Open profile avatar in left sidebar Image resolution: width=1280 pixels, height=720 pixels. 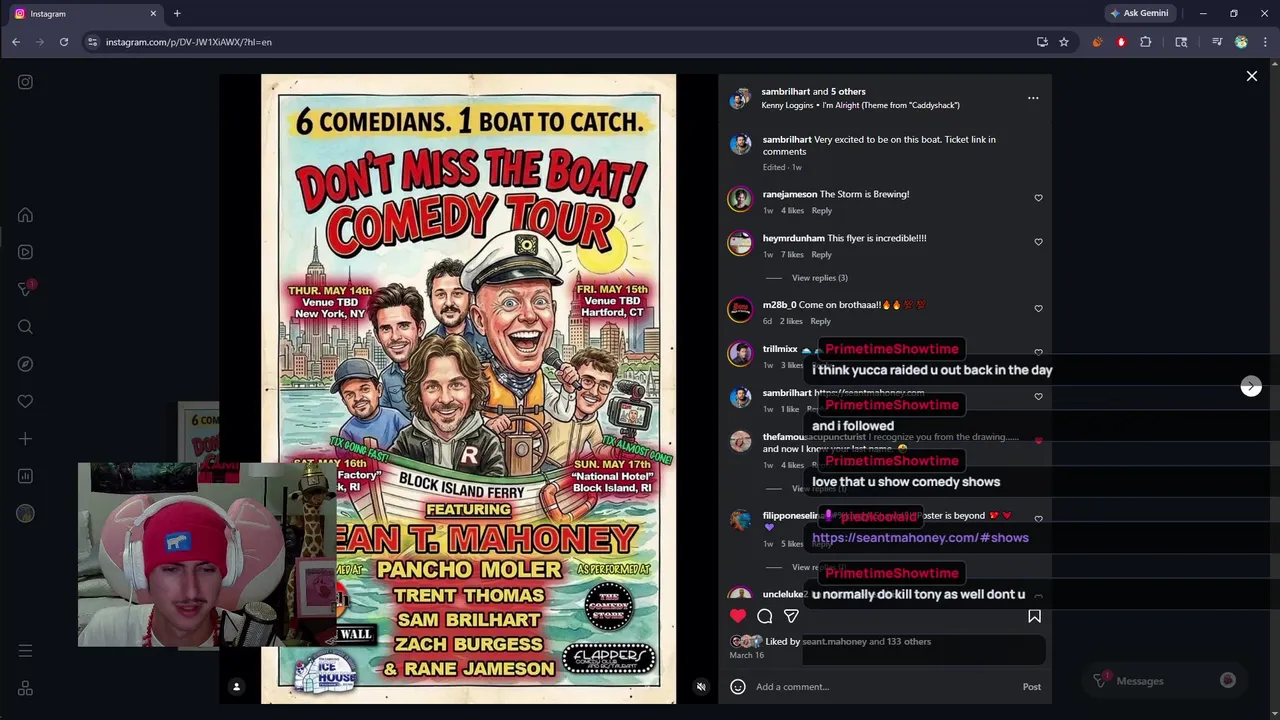[25, 513]
